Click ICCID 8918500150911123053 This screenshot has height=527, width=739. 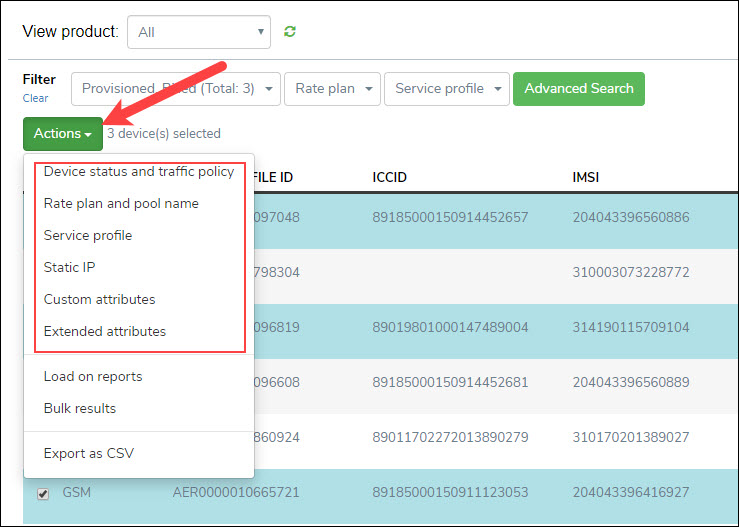(x=450, y=493)
